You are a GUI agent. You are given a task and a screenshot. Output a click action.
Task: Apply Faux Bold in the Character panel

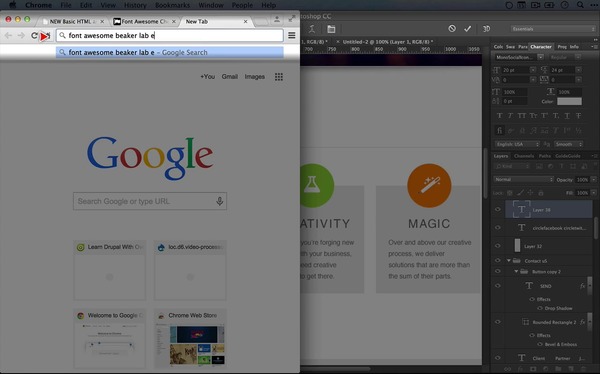pyautogui.click(x=499, y=116)
